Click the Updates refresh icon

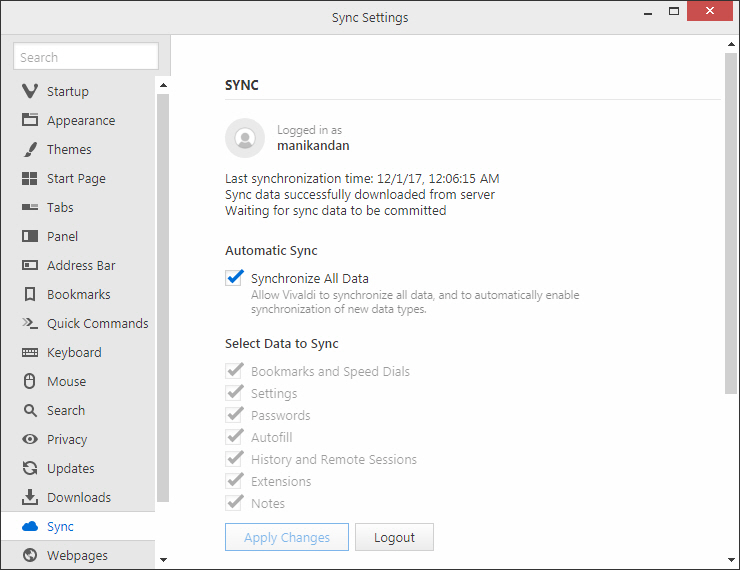[30, 468]
